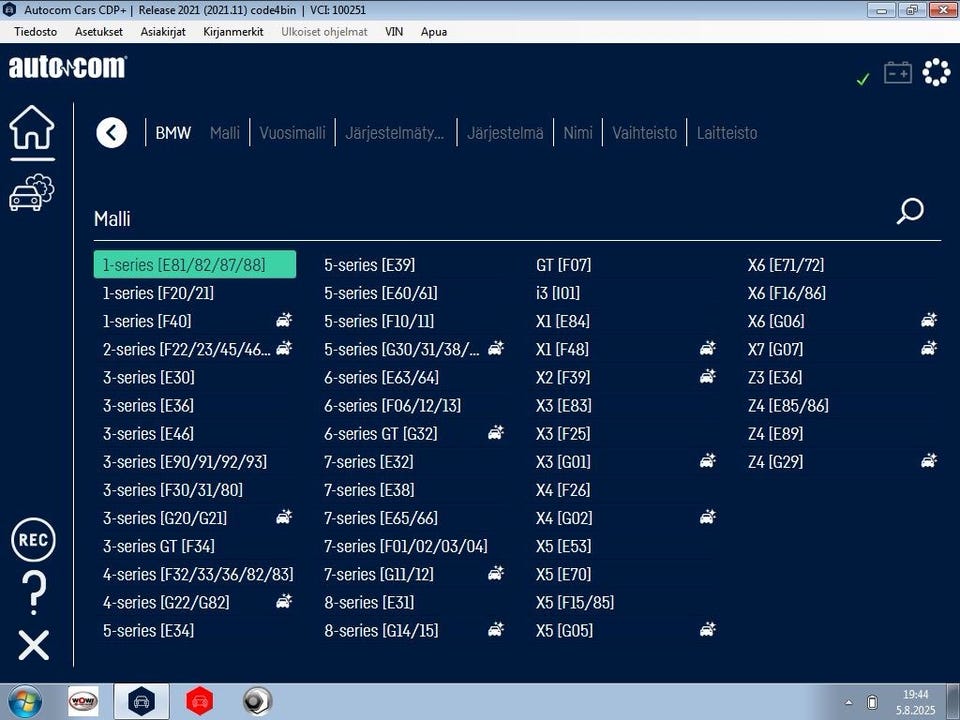Click the new-car icon beside 8-series [G14/15]

(496, 630)
